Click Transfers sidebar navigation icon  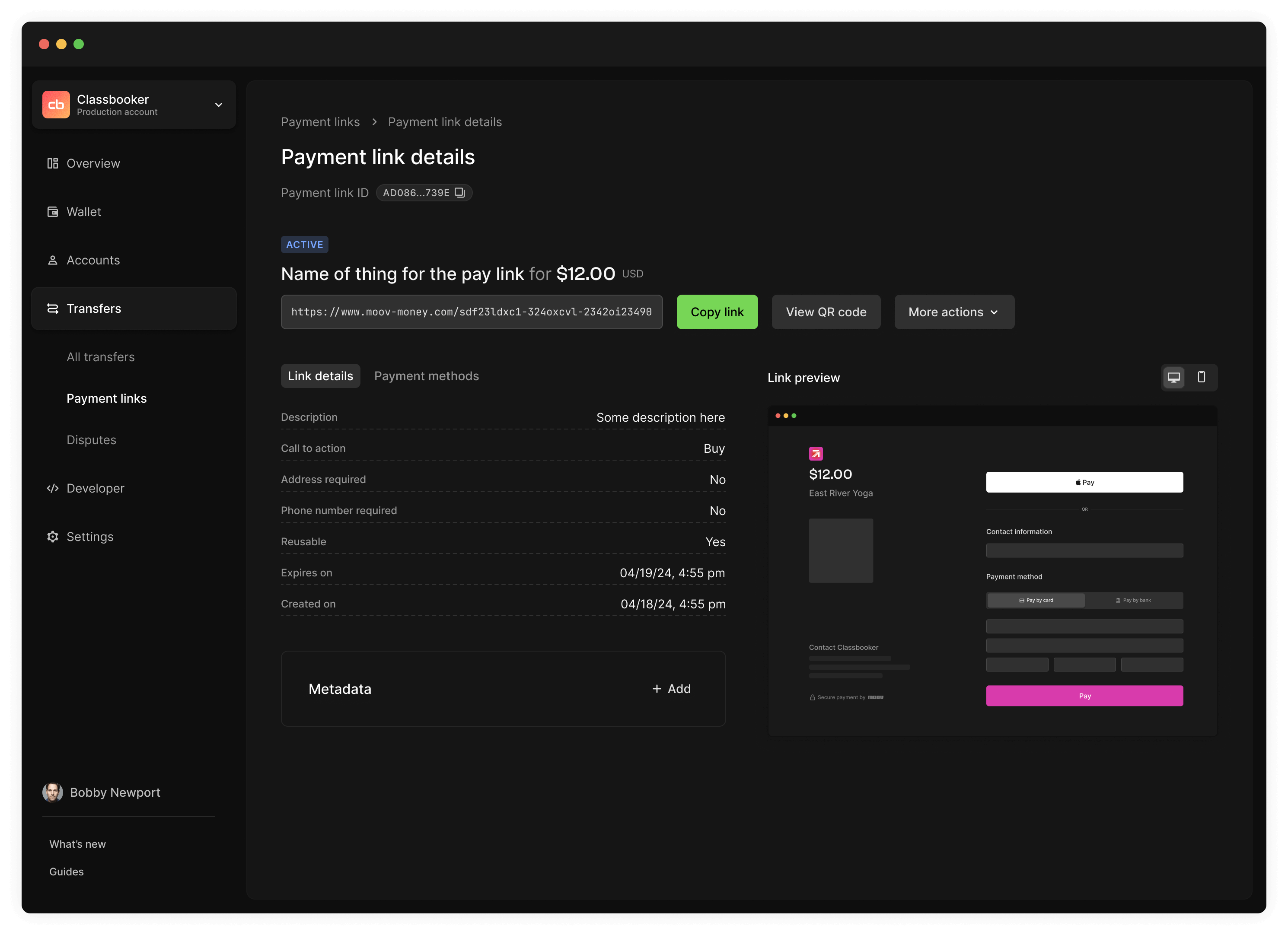coord(52,308)
